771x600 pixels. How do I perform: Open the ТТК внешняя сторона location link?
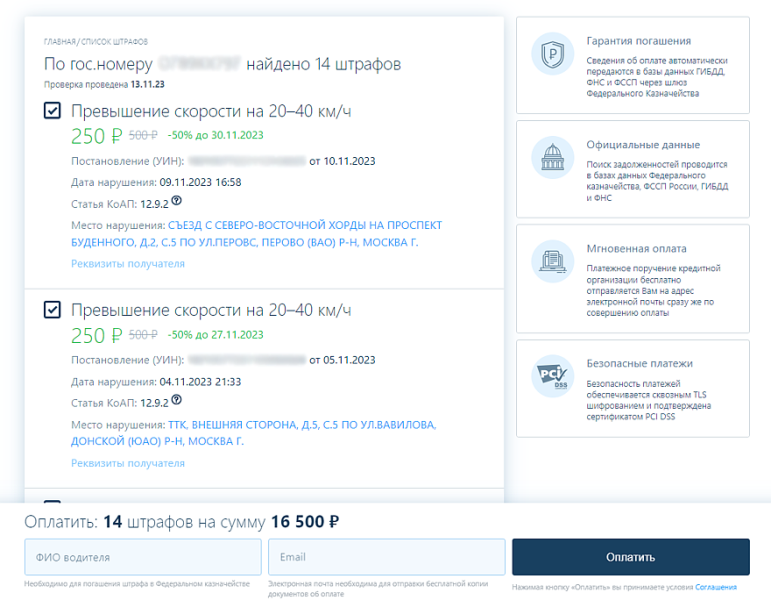(x=253, y=433)
